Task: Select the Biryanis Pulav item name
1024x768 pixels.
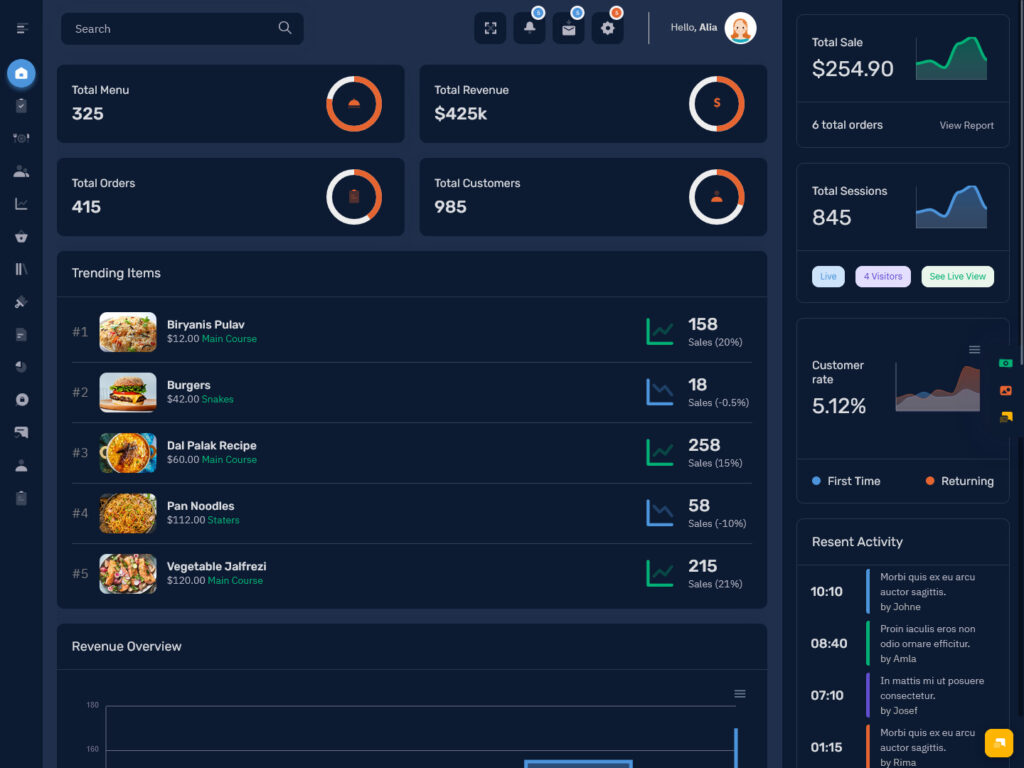Action: tap(206, 325)
